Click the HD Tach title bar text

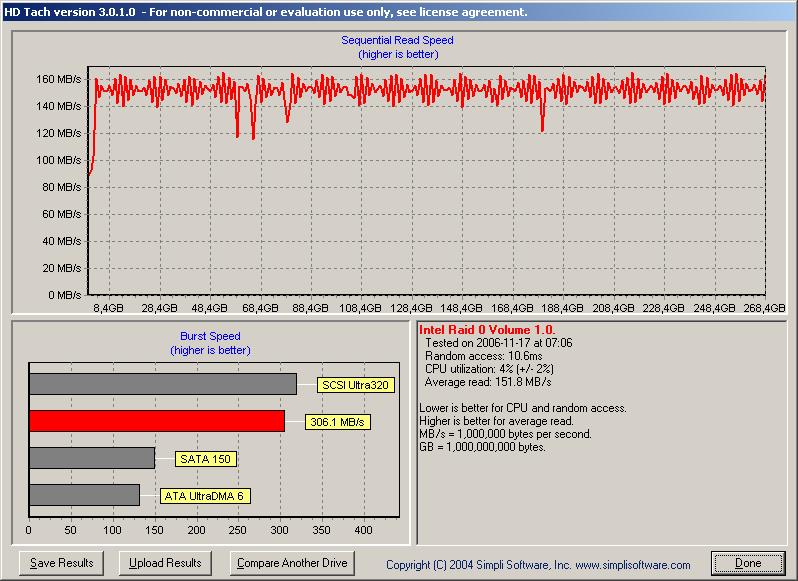[x=266, y=12]
